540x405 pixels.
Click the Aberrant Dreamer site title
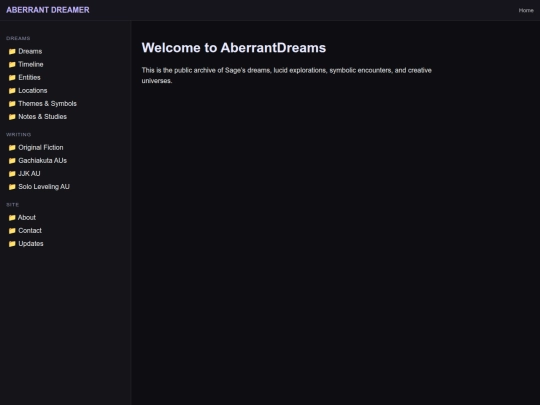pos(48,10)
